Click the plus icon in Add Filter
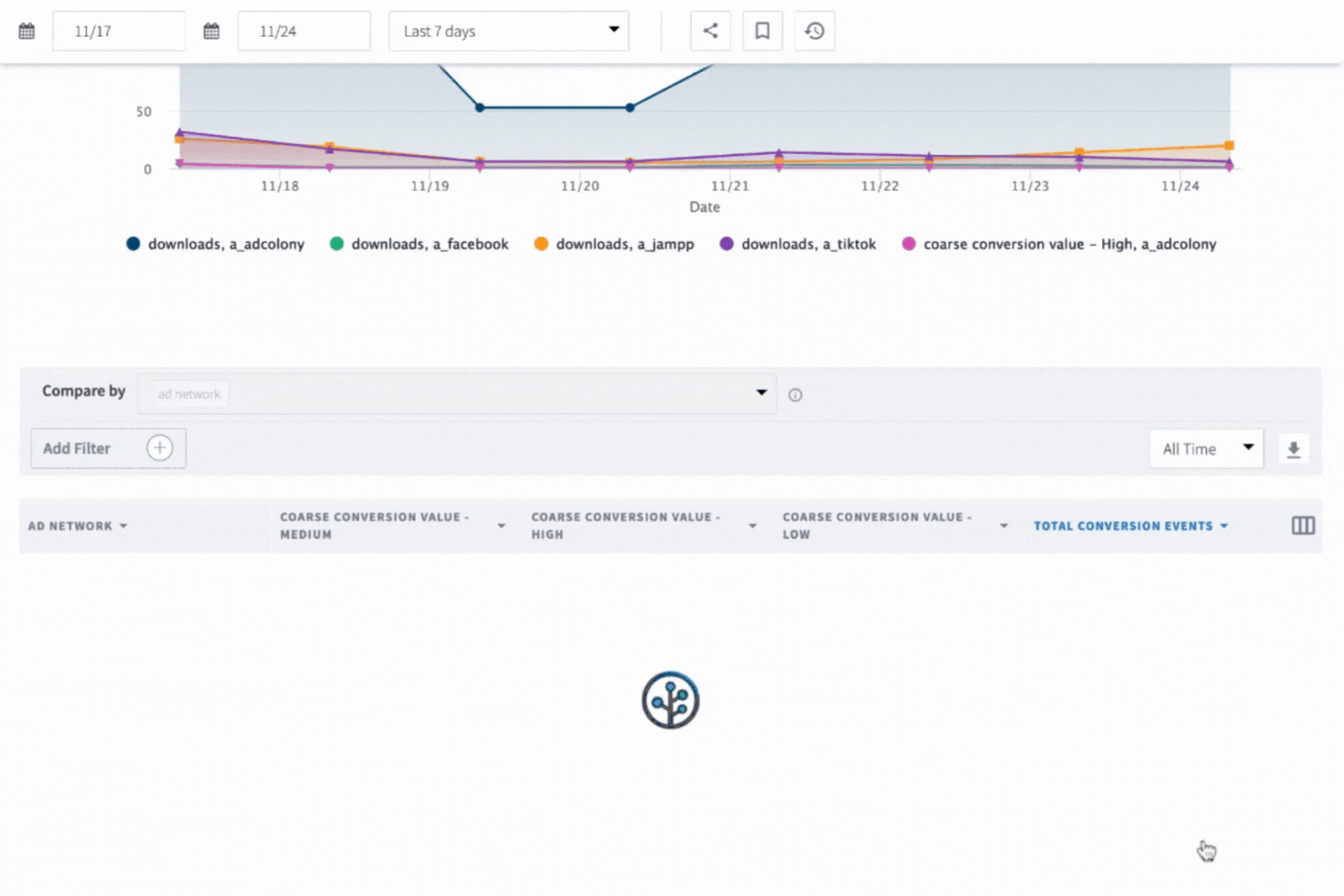Viewport: 1344px width, 896px height. [159, 448]
